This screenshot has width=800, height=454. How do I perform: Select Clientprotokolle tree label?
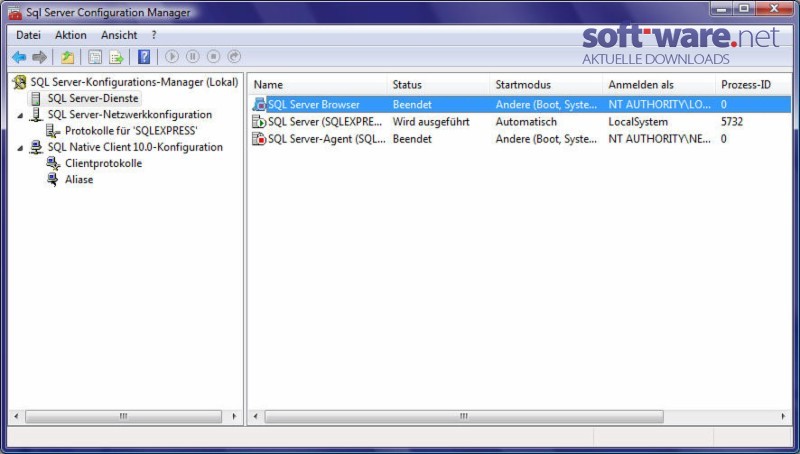tap(104, 164)
